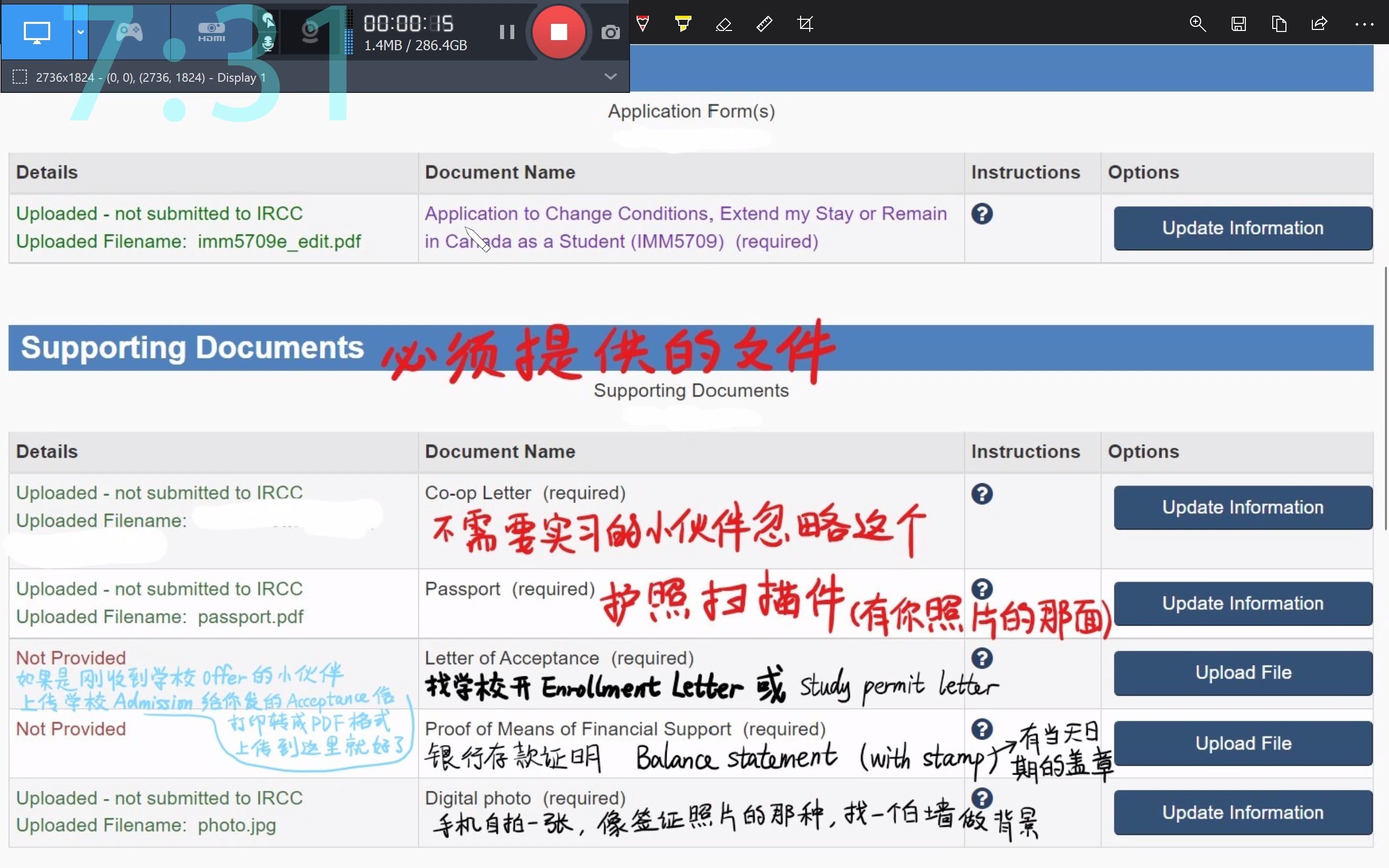Click the uploaded filename passport.pdf text
The width and height of the screenshot is (1389, 868).
(250, 617)
